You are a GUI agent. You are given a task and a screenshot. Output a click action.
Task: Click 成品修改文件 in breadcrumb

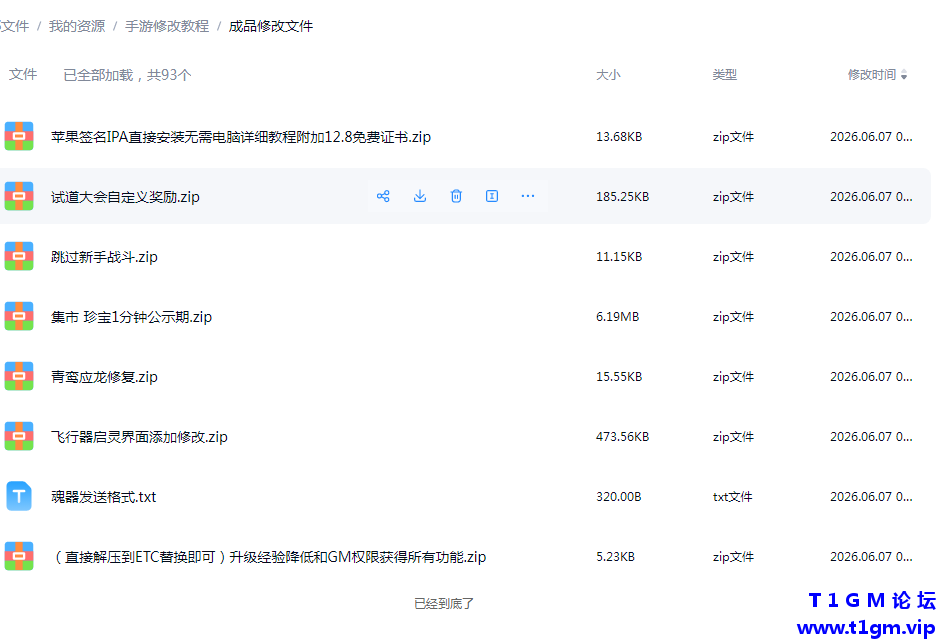coord(271,26)
